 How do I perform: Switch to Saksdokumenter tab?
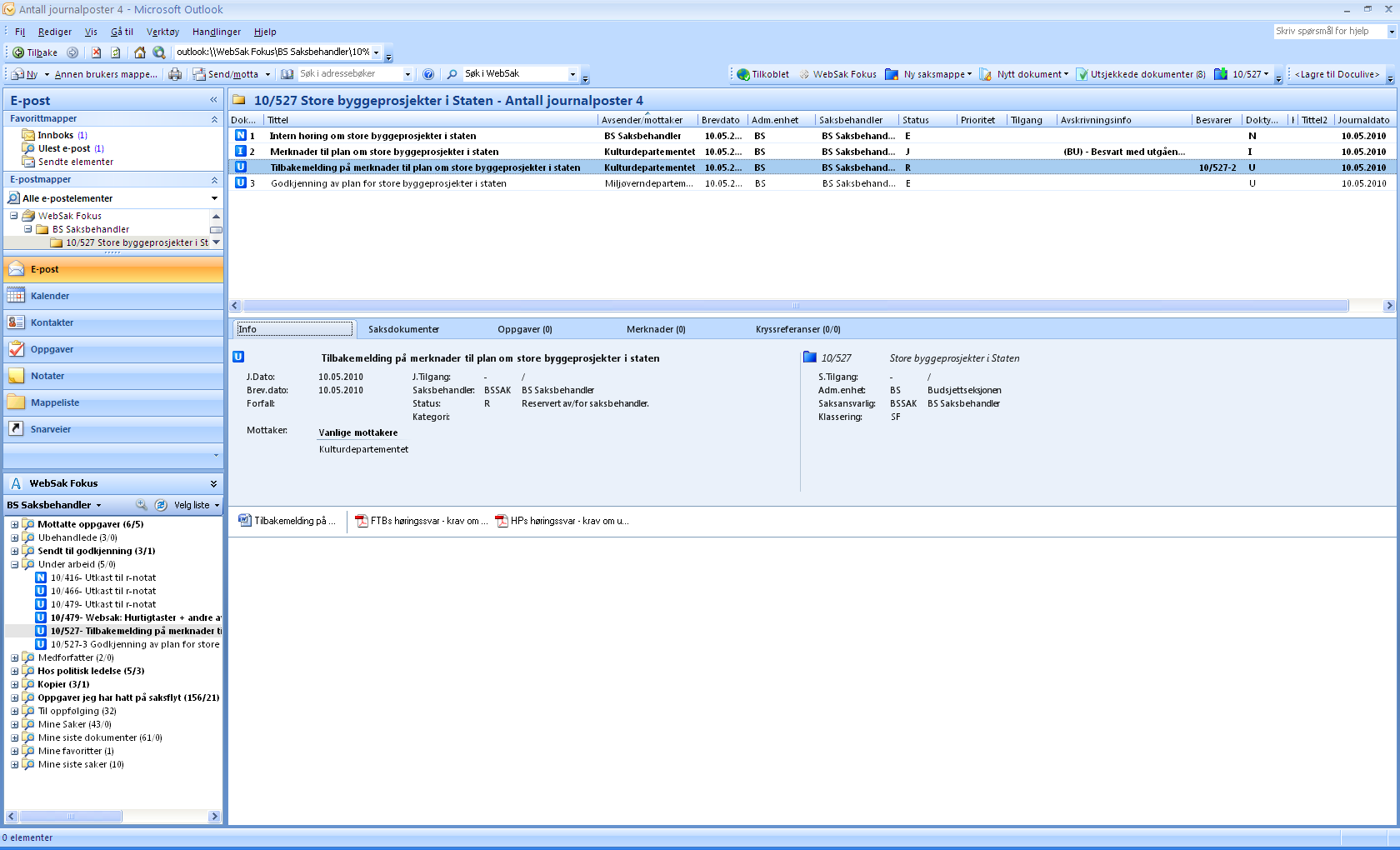(403, 329)
